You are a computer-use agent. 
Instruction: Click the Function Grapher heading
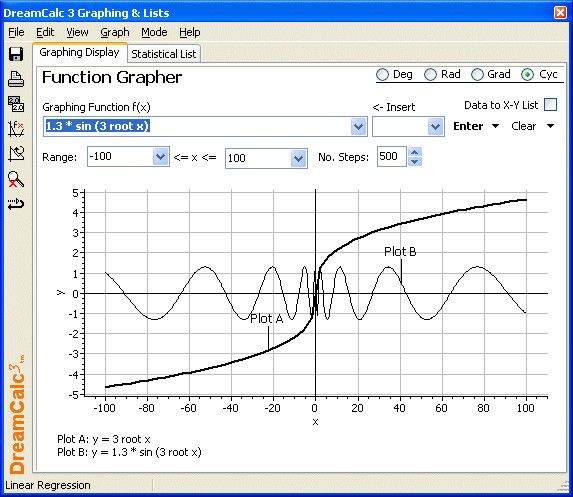[112, 77]
